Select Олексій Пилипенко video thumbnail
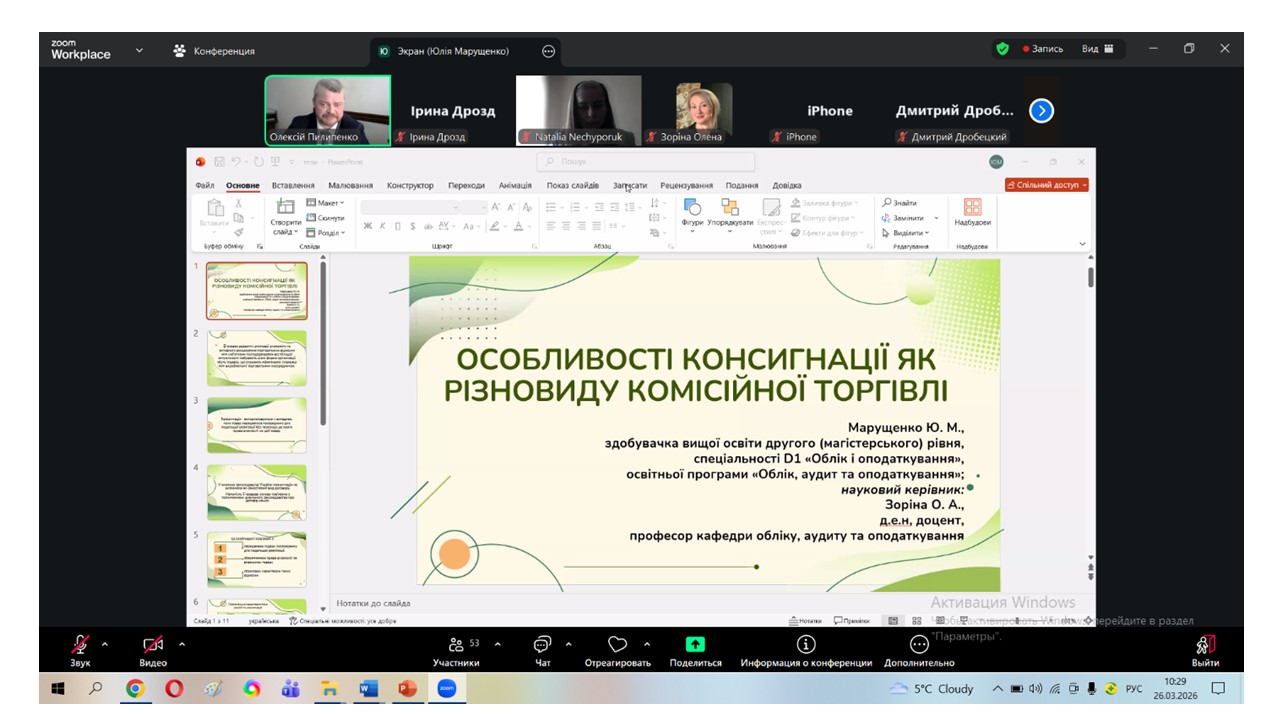Screen dimensions: 1280x720 coord(327,110)
